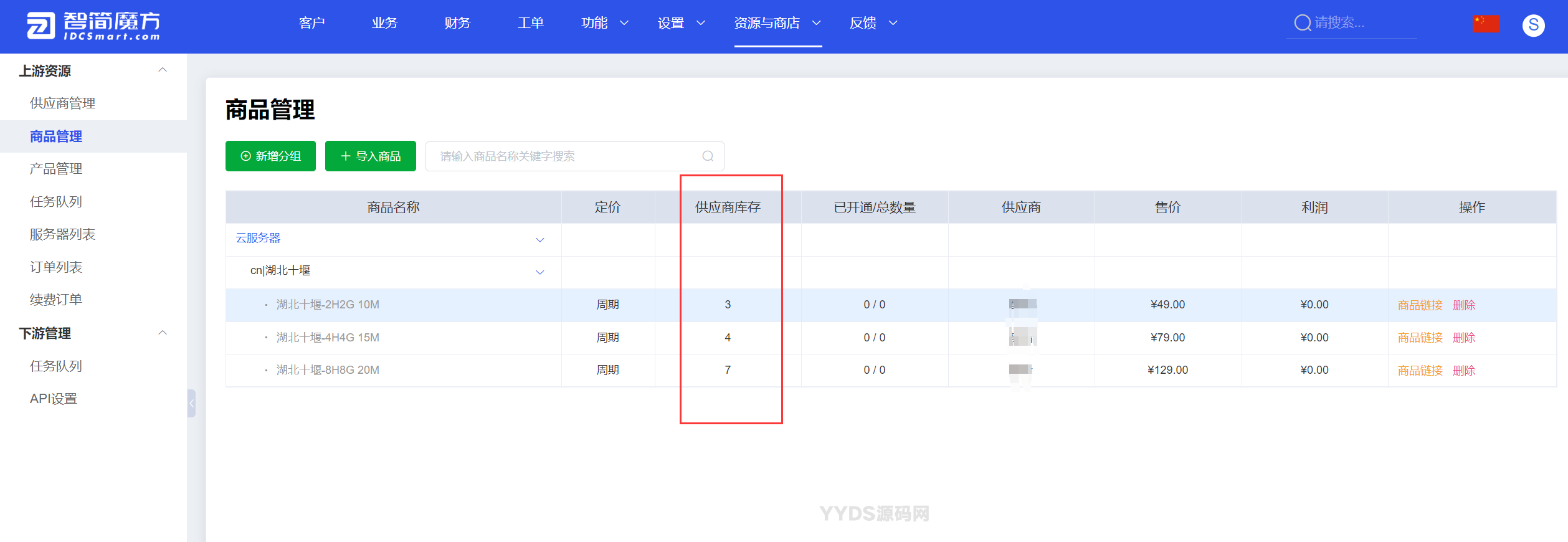Open the 设置 dropdown in the top bar
Viewport: 1568px width, 542px height.
click(681, 23)
